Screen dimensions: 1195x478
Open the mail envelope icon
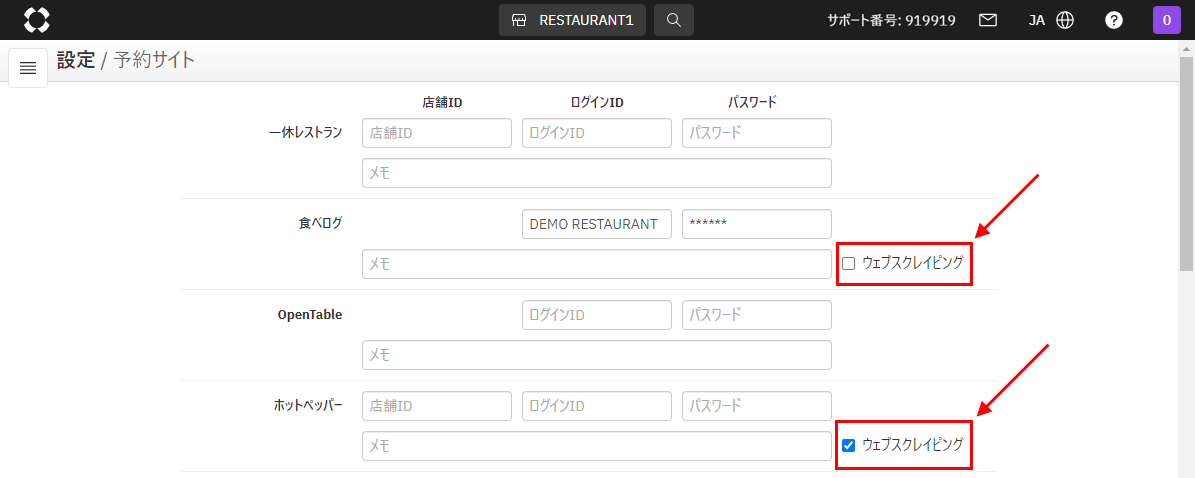(x=988, y=20)
